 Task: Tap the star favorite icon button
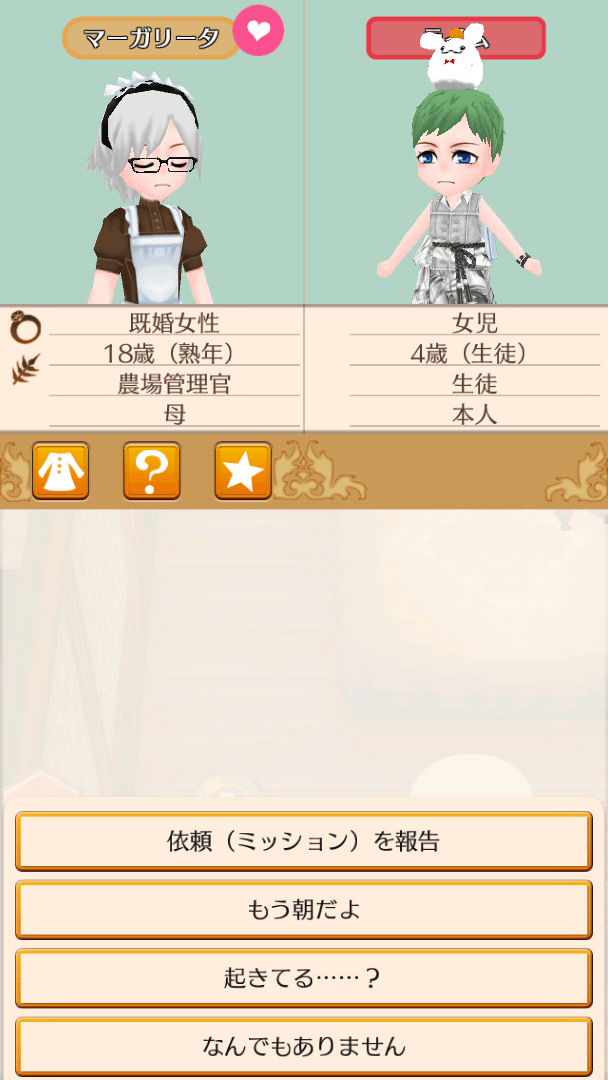point(243,471)
